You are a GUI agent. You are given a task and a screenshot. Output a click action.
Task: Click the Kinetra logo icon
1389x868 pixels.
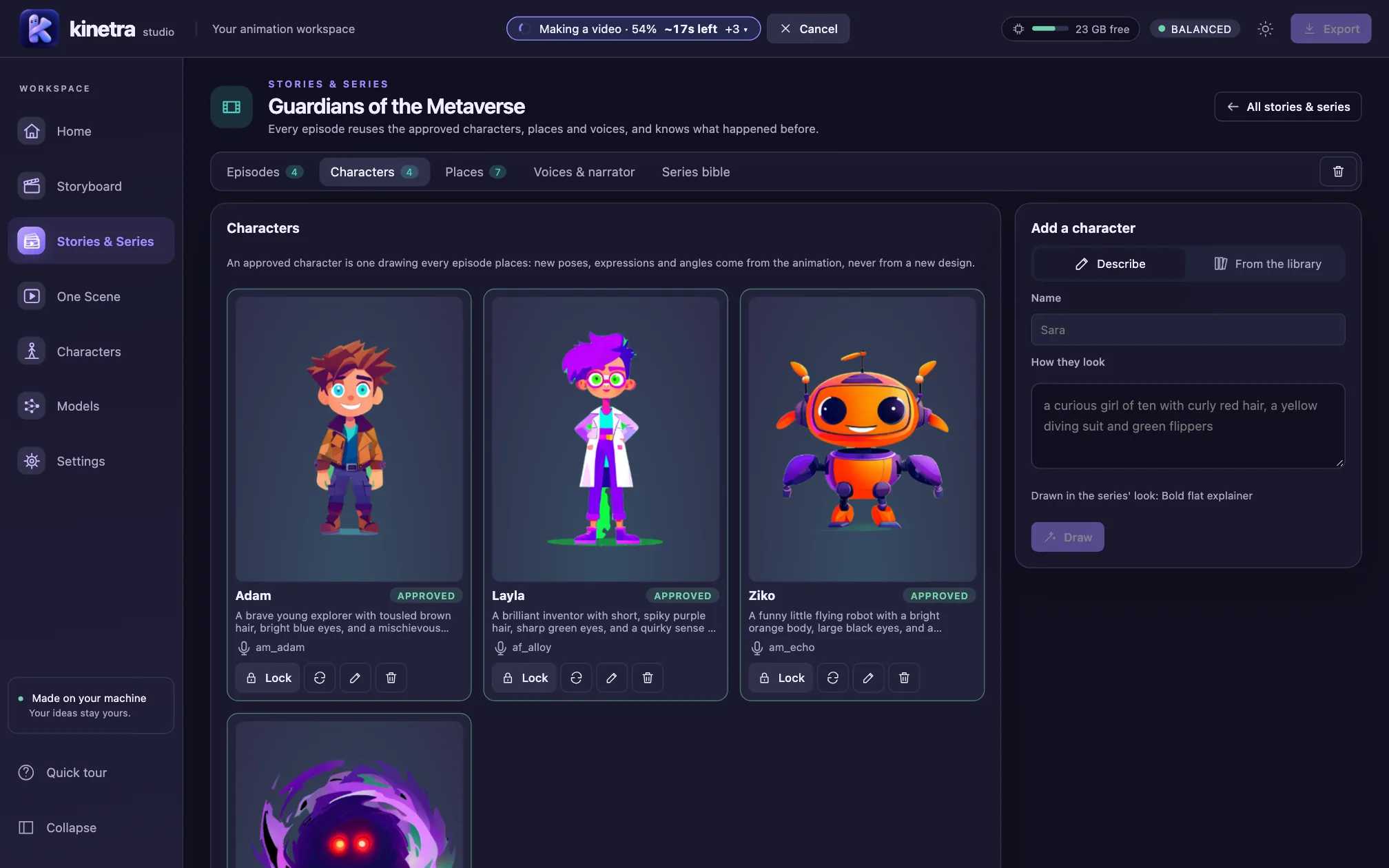coord(39,28)
